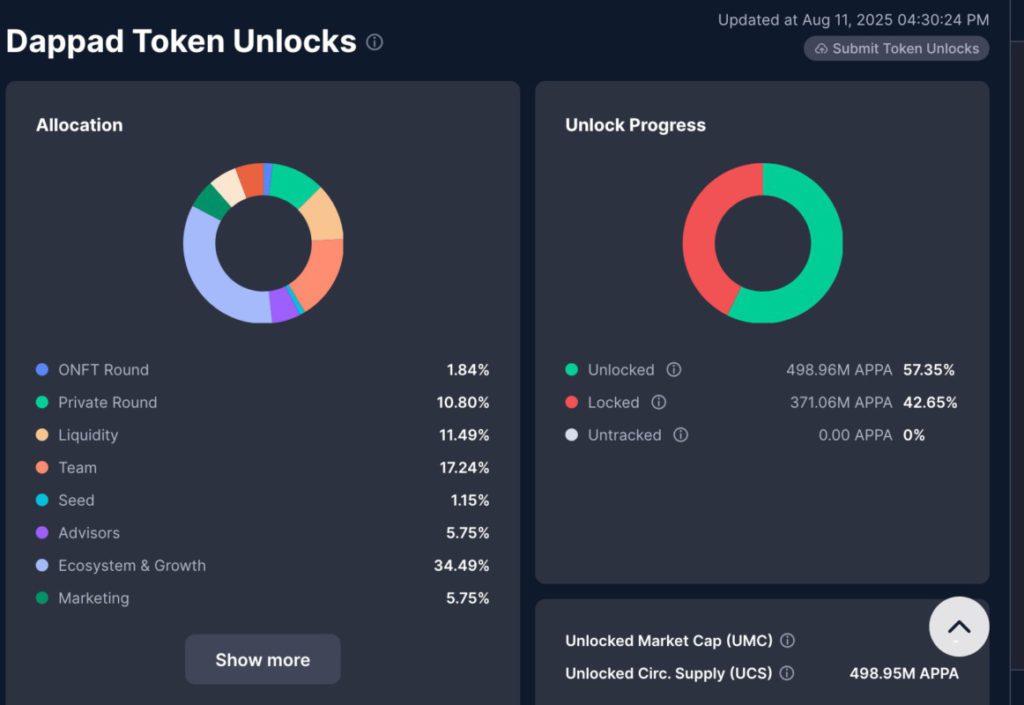This screenshot has width=1024, height=705.
Task: Click info icon next to Unlocked label
Action: click(x=674, y=370)
